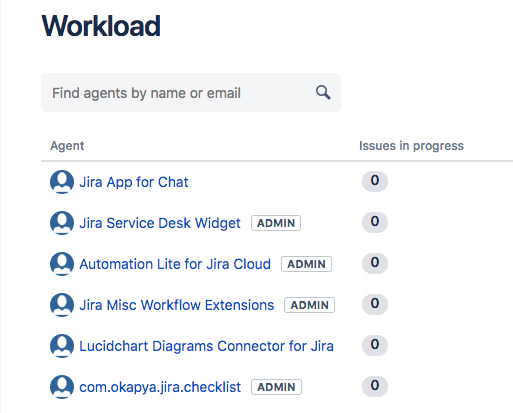
Task: Click avatar for com.okapya.jira.checklist
Action: coord(62,387)
